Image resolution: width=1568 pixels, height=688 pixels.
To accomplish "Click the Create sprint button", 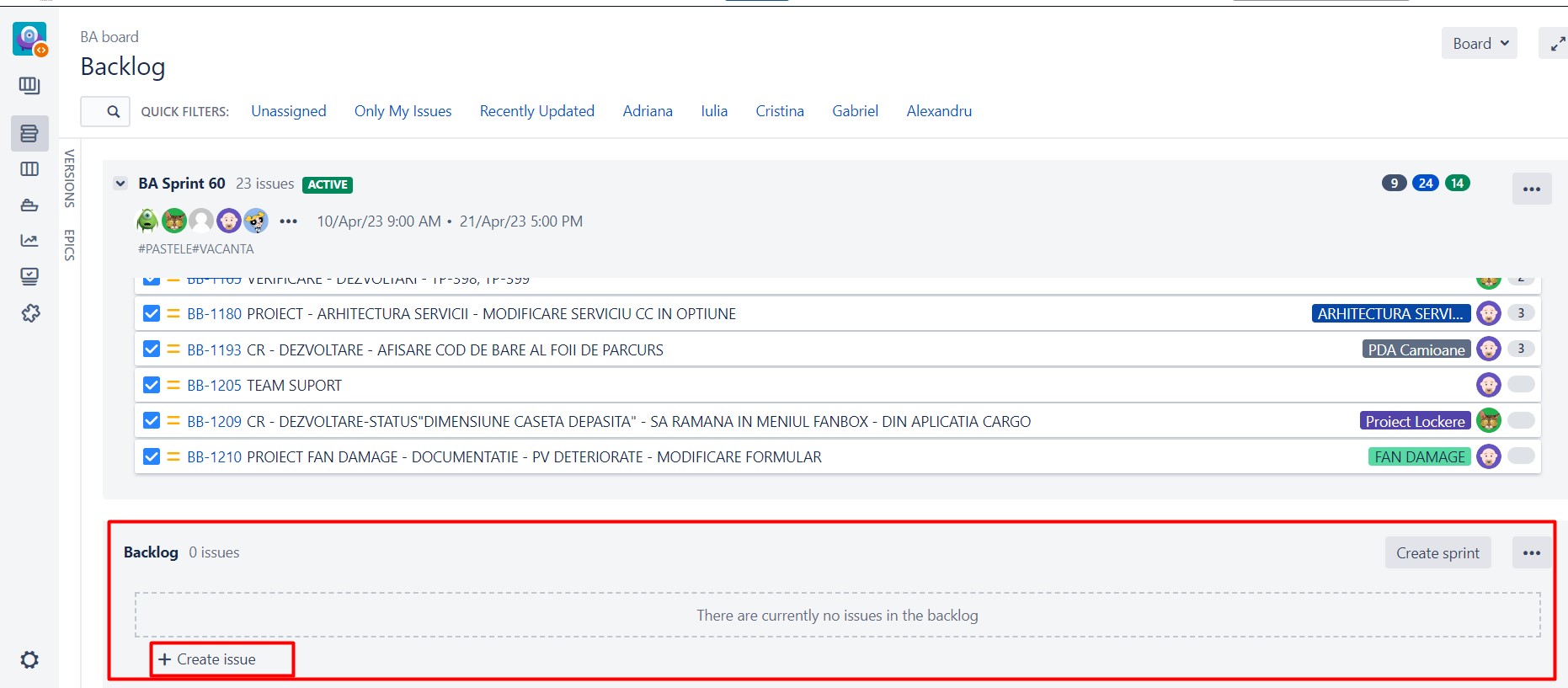I will coord(1437,553).
